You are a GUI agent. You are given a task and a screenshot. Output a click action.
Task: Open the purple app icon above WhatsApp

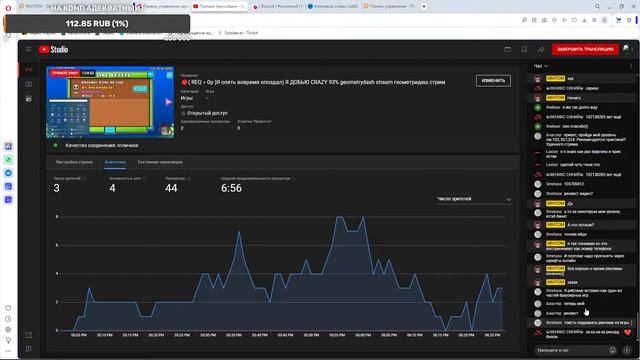9,146
